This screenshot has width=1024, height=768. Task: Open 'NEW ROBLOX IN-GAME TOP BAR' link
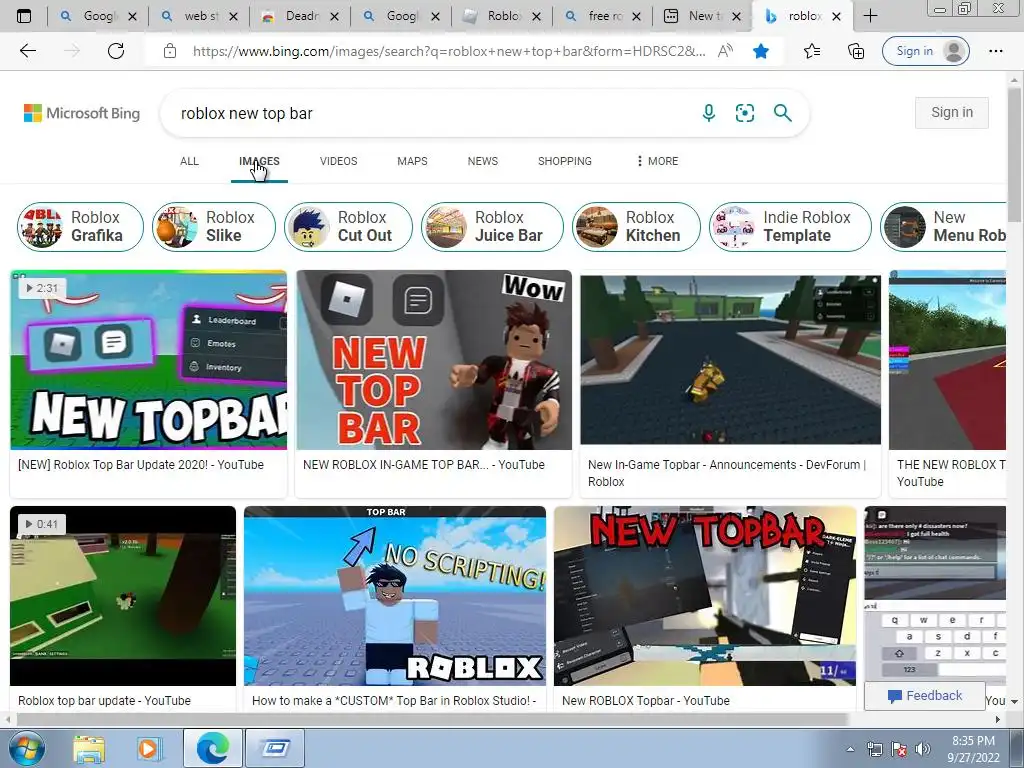pos(424,465)
